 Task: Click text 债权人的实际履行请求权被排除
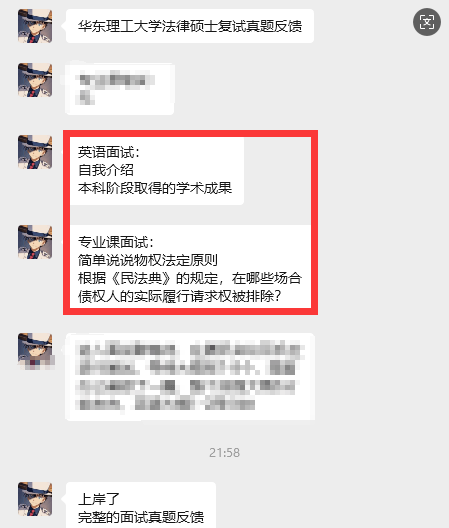point(176,296)
